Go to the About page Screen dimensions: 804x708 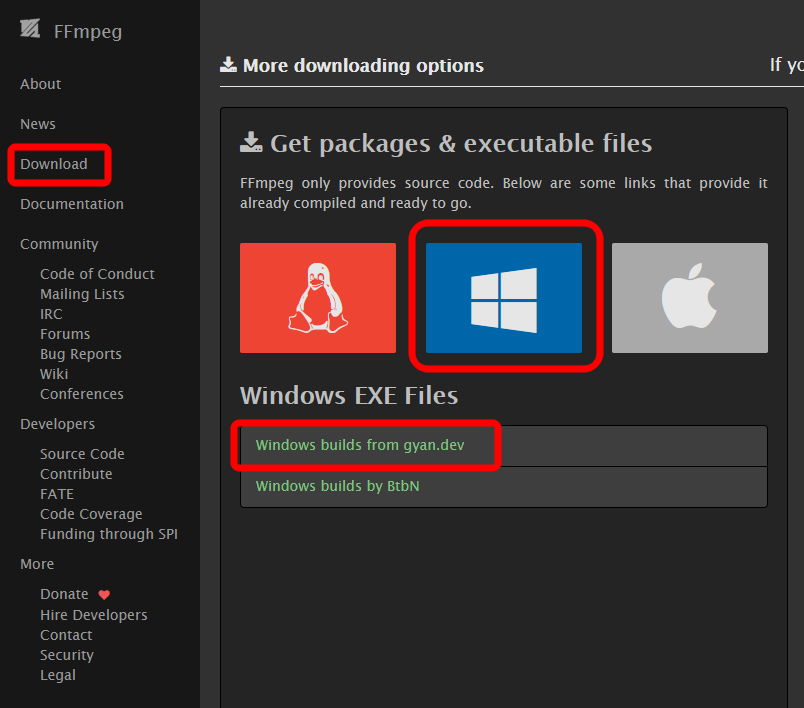[x=41, y=84]
